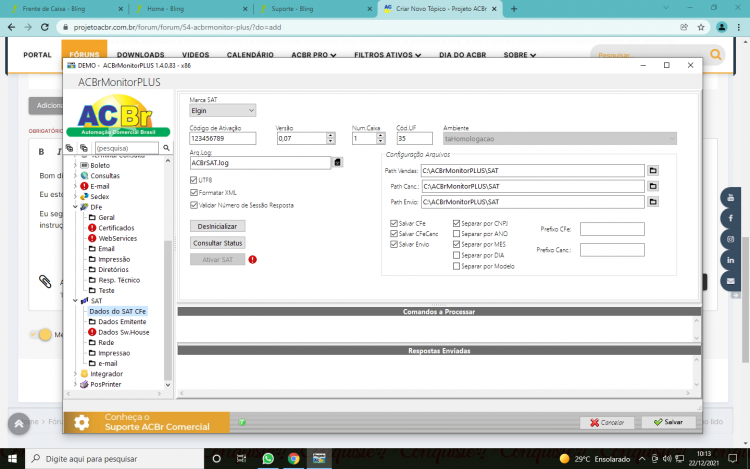Enable Separar por DIA
The height and width of the screenshot is (469, 750).
tap(456, 255)
